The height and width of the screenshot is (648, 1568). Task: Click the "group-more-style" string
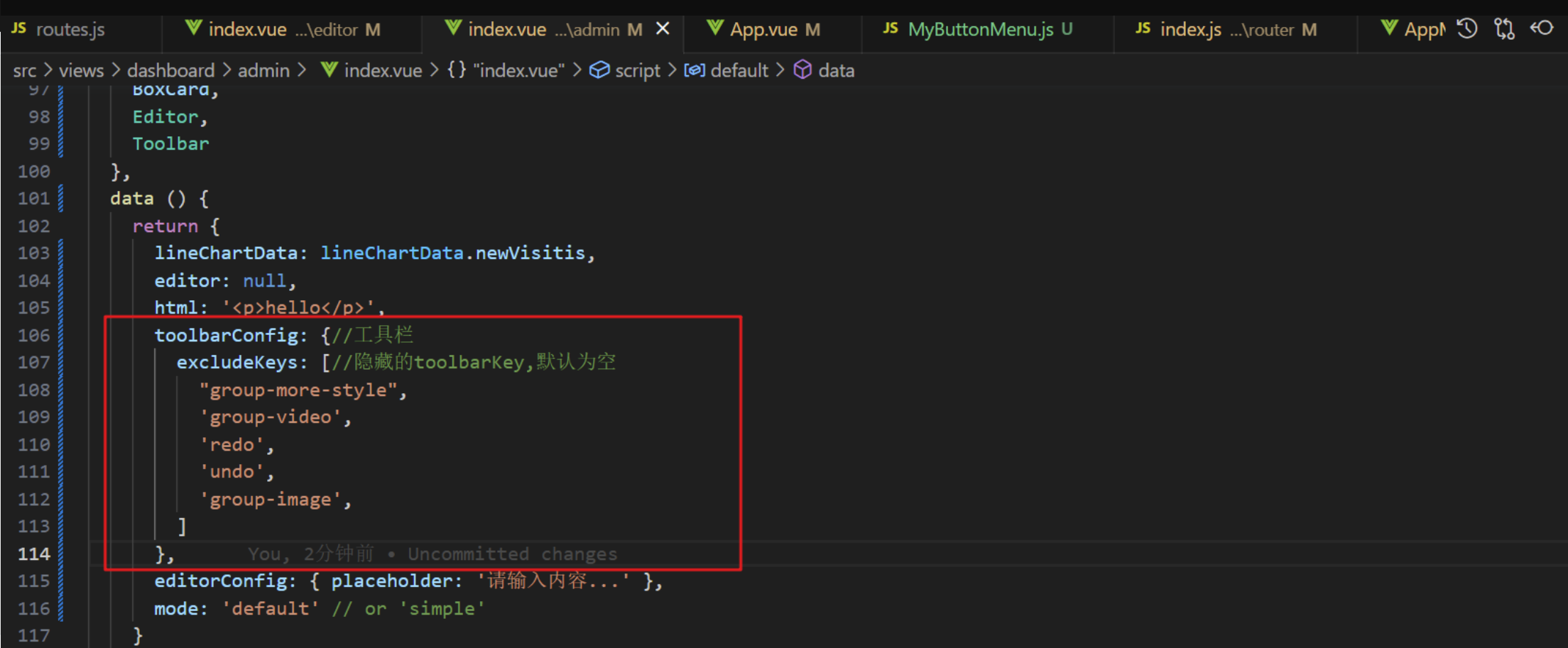(x=298, y=390)
